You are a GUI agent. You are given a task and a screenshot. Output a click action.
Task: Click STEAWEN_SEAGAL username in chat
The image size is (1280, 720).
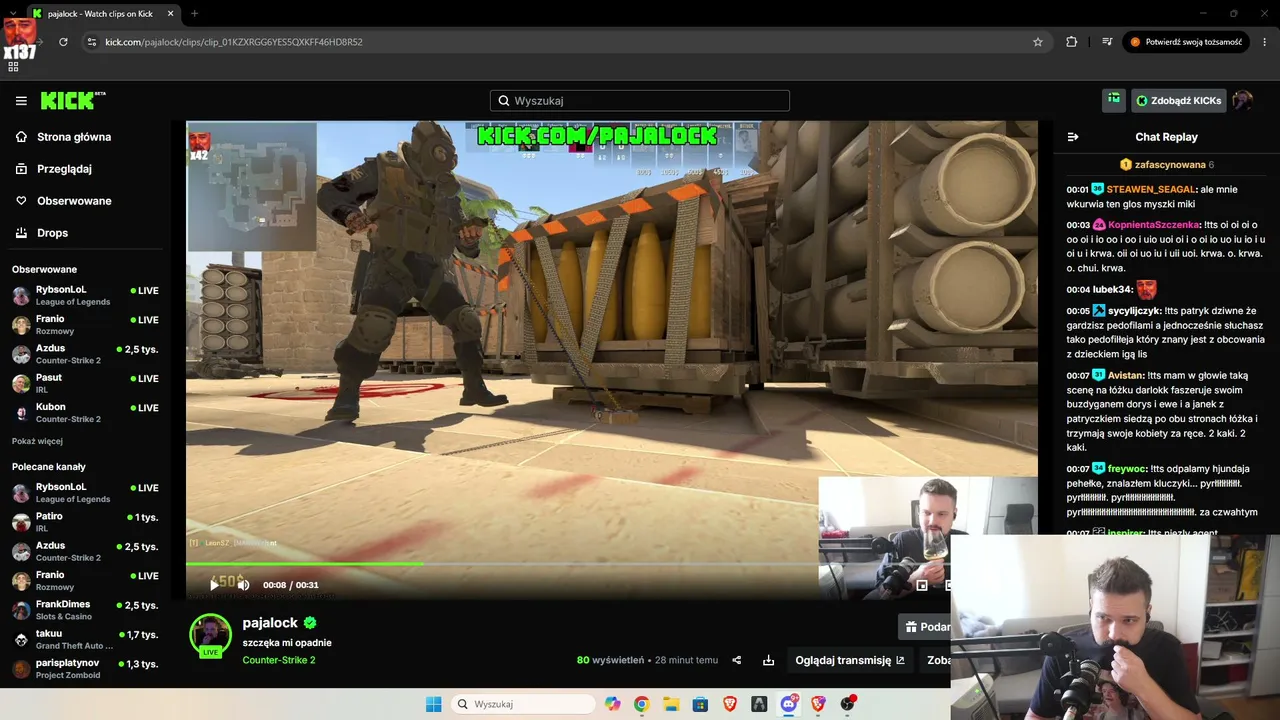tap(1150, 189)
